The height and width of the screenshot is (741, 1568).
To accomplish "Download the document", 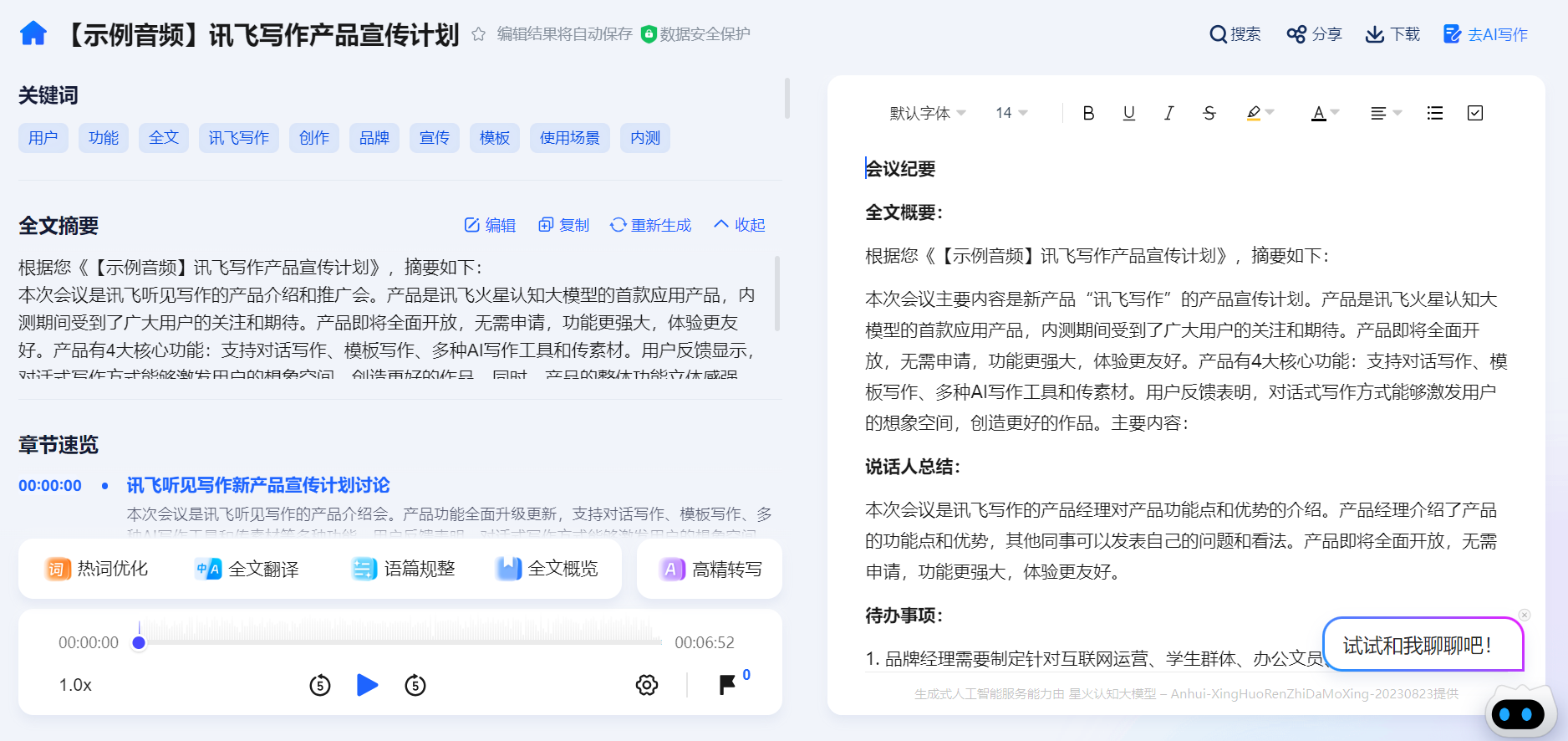I will [x=1392, y=34].
